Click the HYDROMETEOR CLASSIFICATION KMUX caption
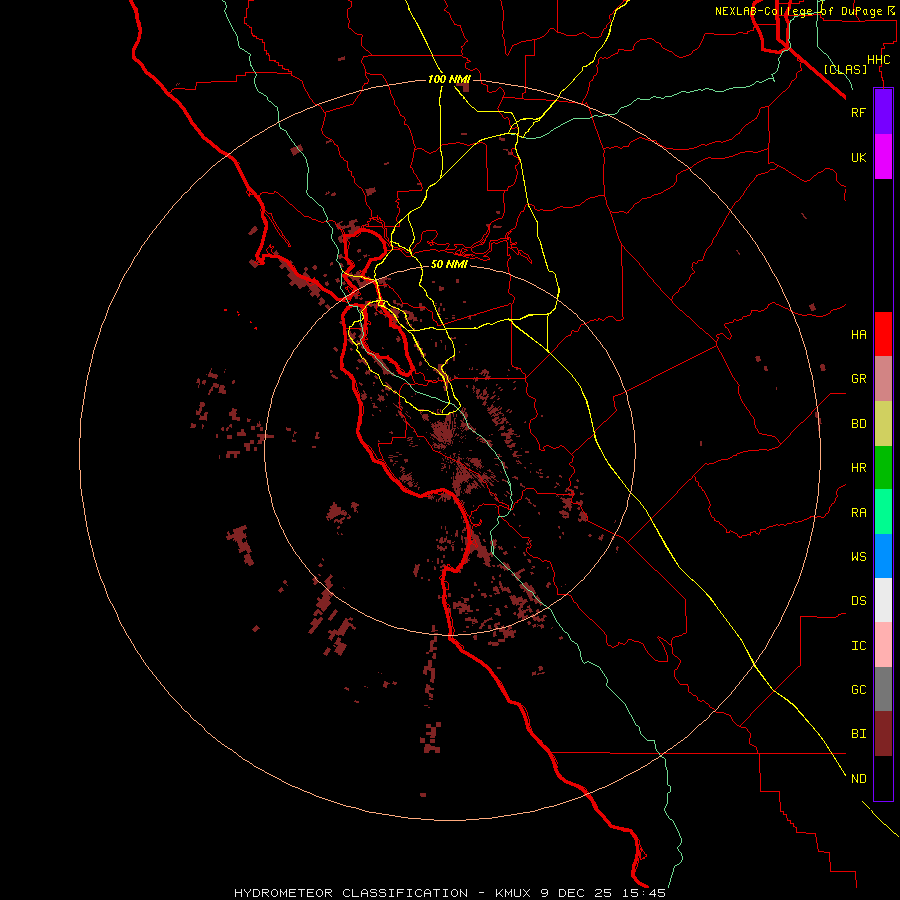 click(450, 893)
